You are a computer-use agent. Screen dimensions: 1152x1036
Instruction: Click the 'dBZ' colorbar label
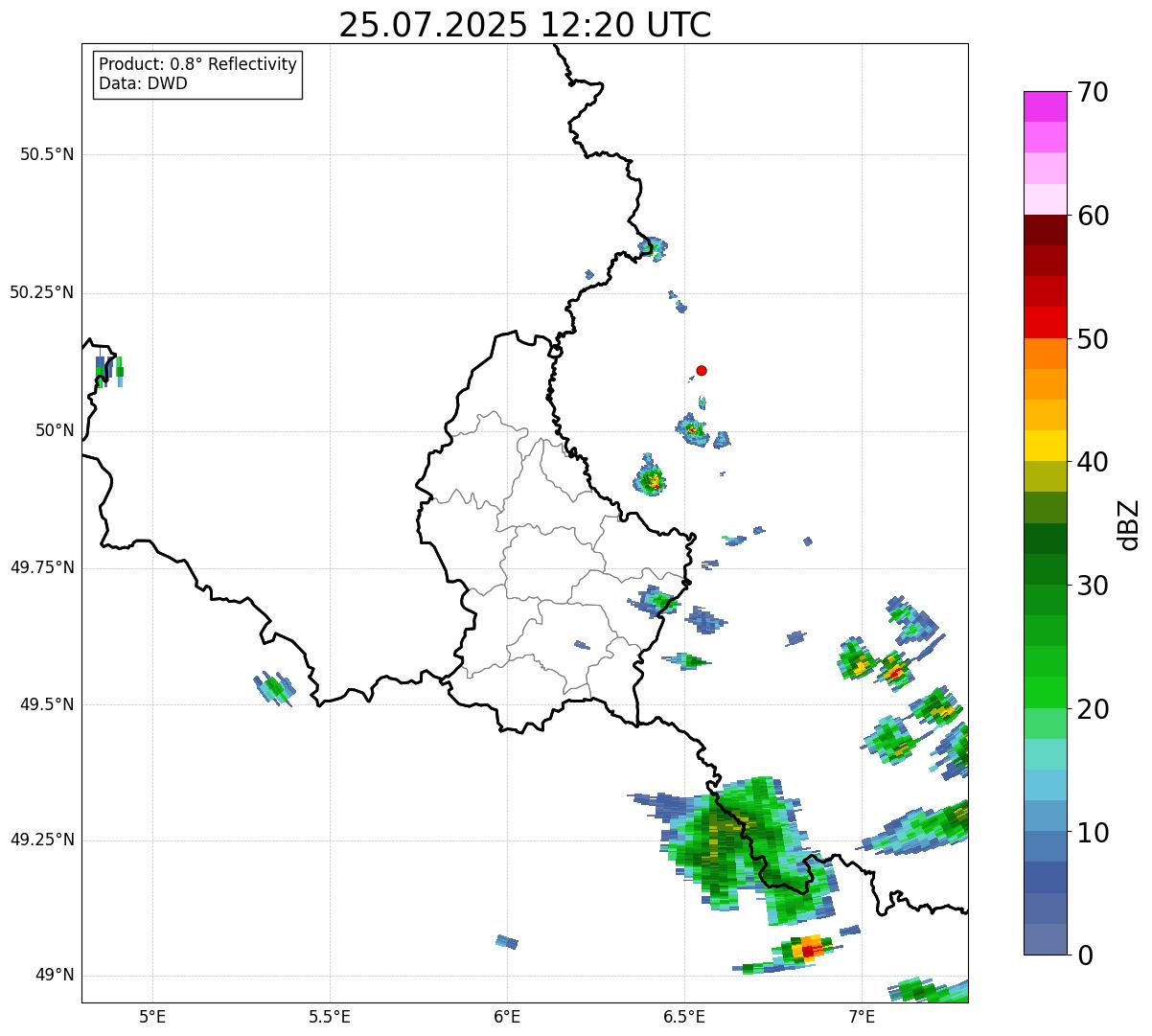tap(1129, 523)
